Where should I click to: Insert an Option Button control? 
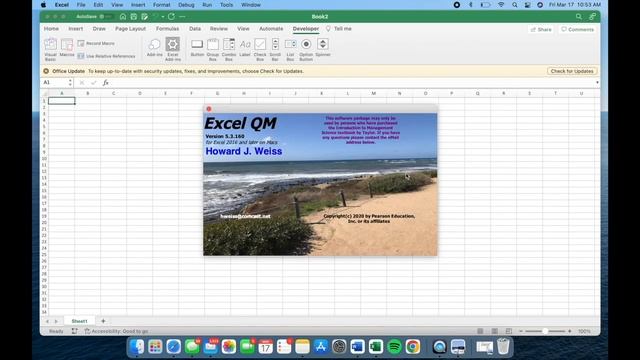click(306, 49)
